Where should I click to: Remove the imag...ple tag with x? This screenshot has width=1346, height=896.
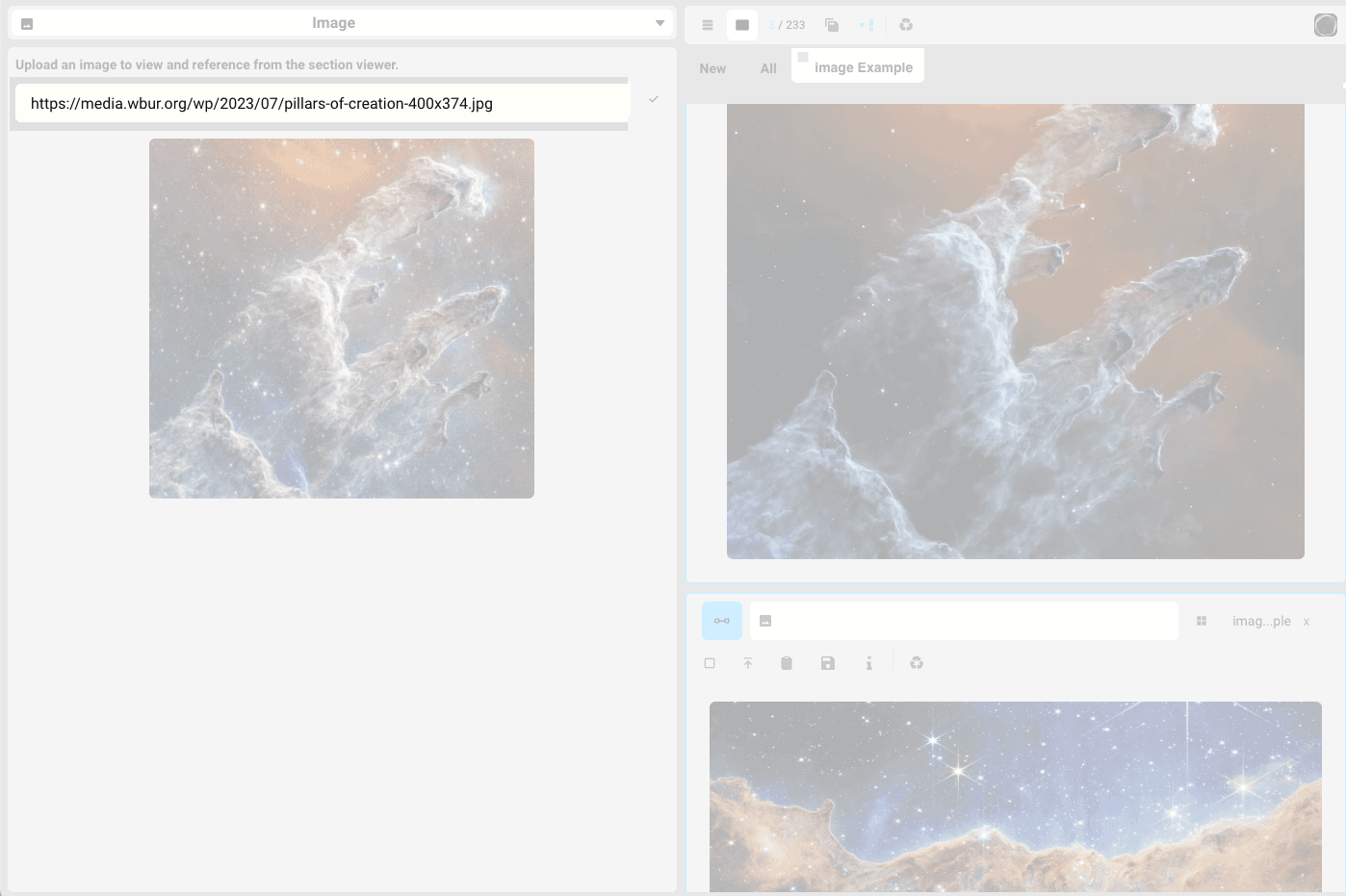(1307, 622)
